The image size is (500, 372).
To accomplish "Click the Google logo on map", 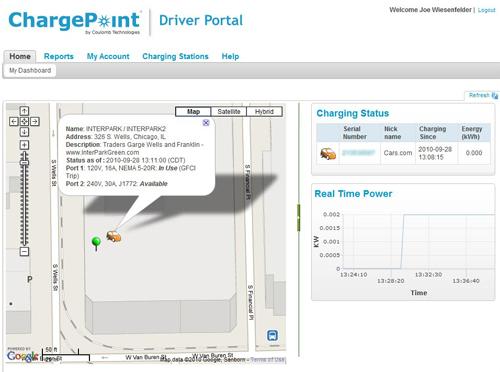I will point(23,356).
